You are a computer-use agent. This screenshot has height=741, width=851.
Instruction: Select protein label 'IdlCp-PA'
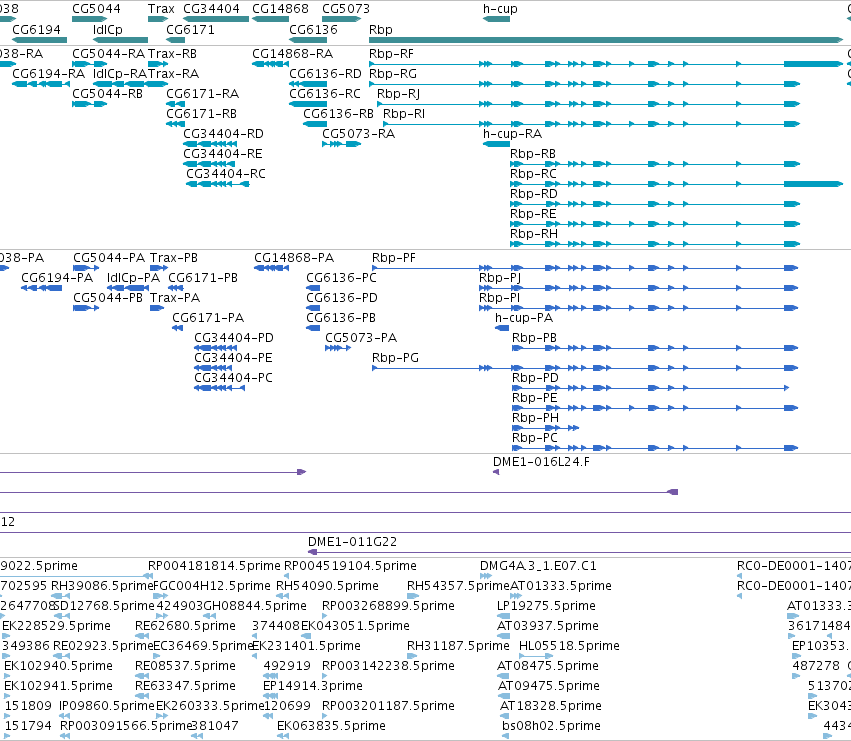(134, 278)
